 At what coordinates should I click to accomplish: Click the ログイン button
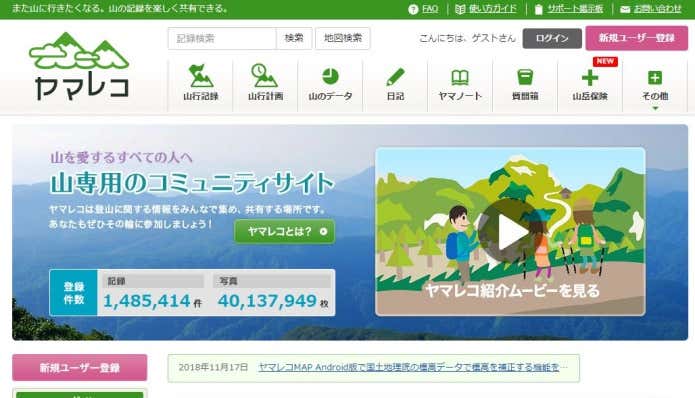point(552,38)
